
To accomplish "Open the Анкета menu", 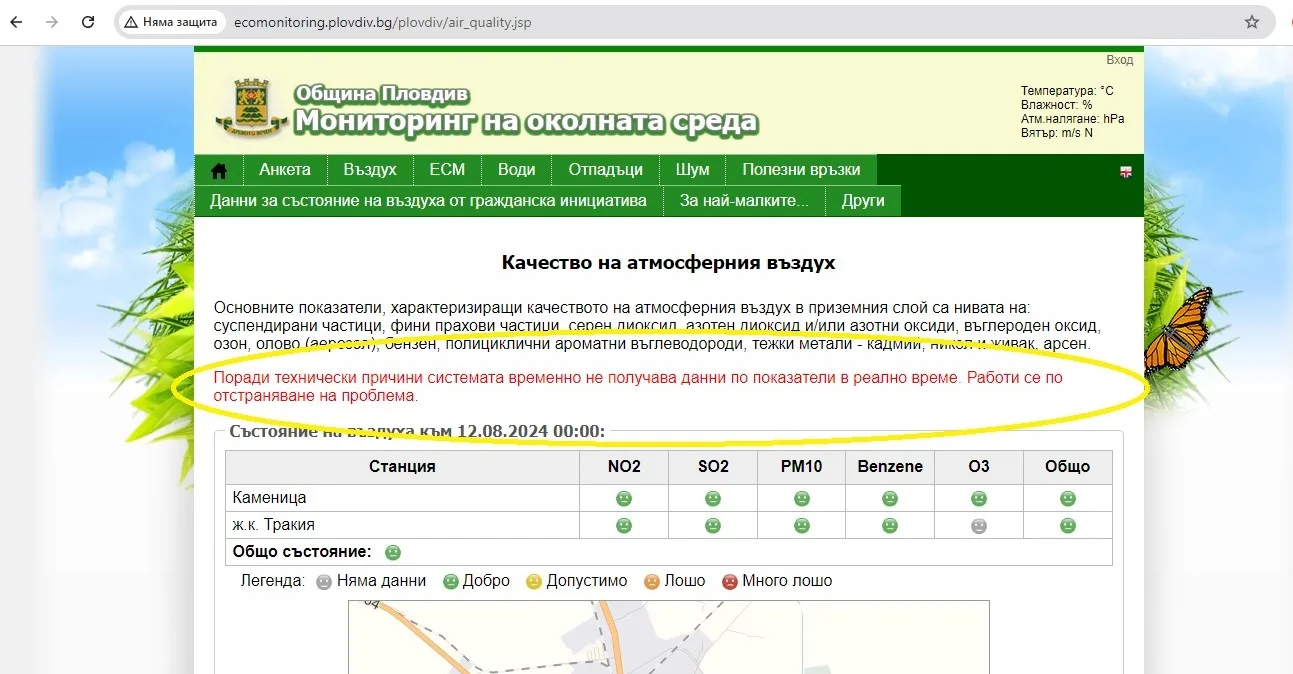I will point(285,170).
